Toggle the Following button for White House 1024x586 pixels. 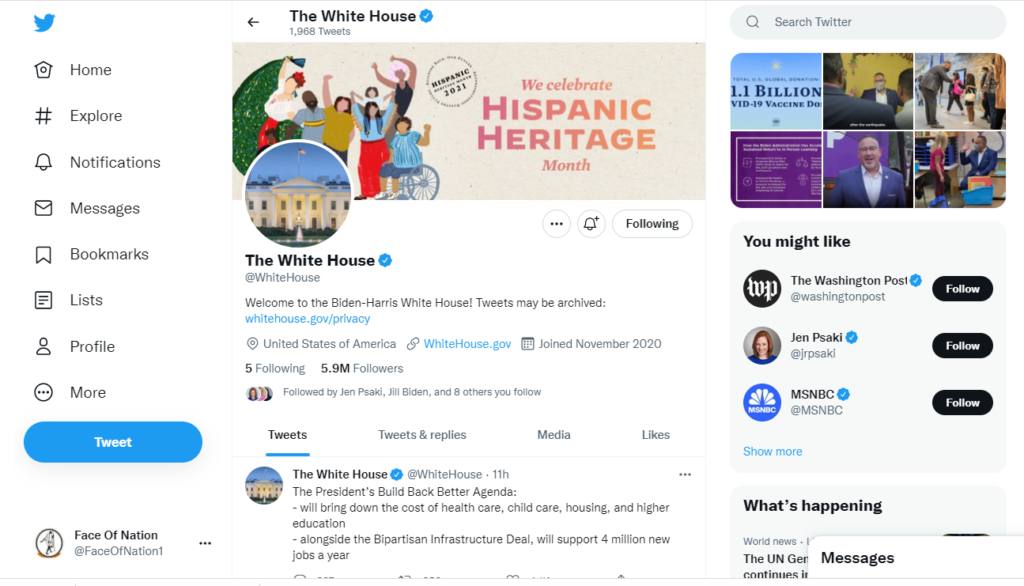[652, 223]
